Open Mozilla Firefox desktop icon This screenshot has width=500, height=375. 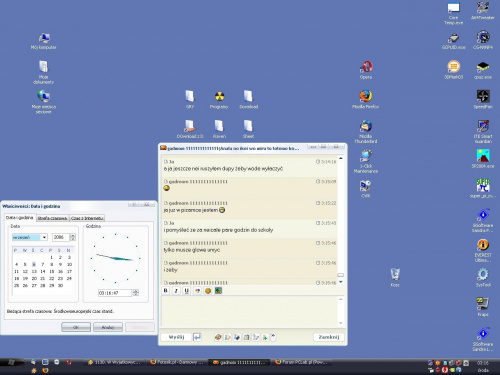coord(366,99)
